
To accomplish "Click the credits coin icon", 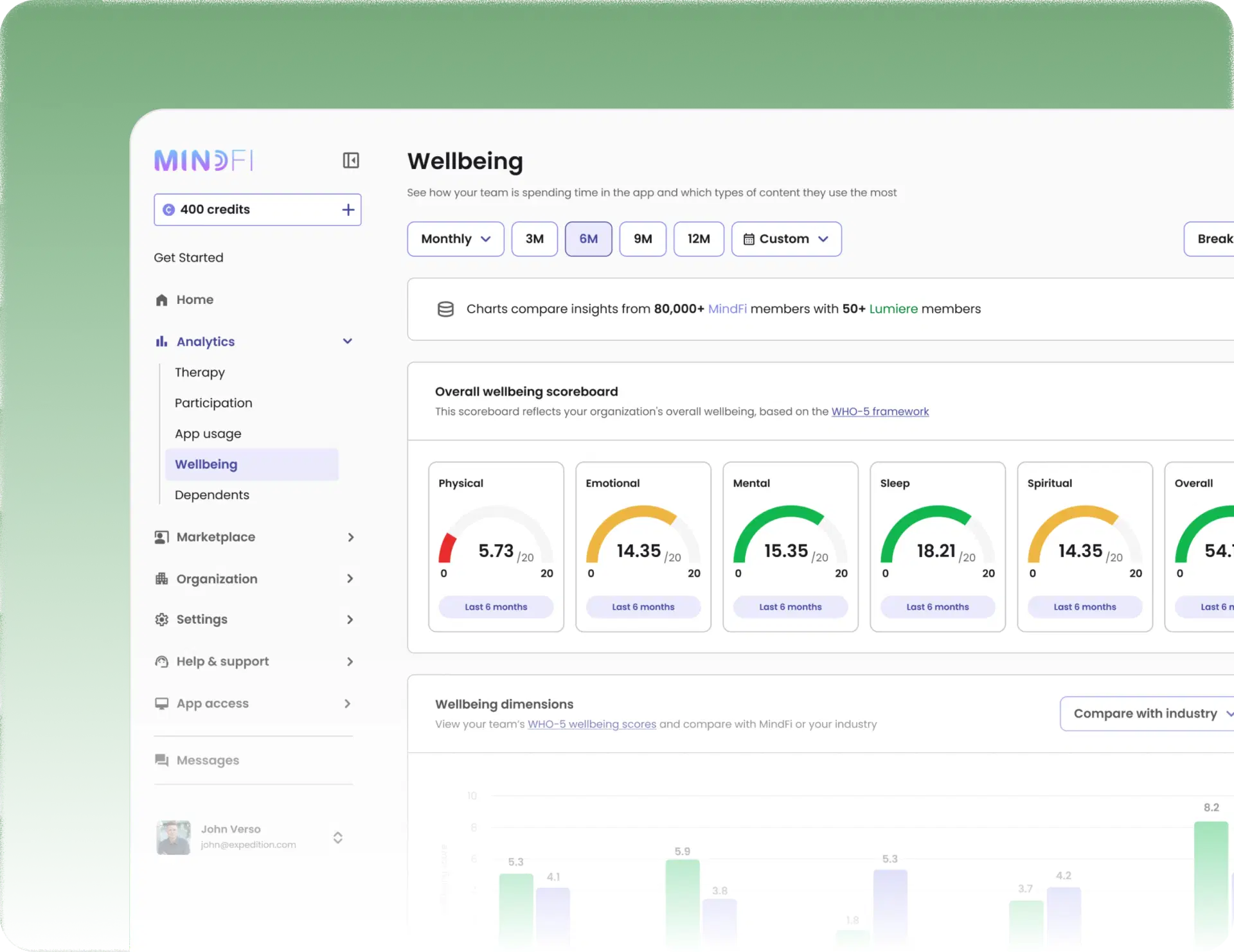I will [168, 209].
